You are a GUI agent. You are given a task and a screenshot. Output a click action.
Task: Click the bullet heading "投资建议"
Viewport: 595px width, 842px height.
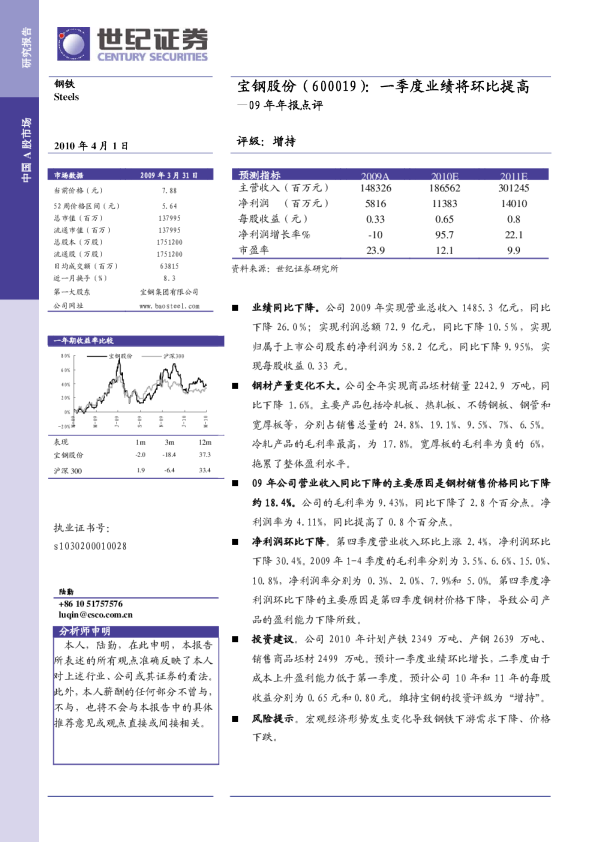point(273,639)
